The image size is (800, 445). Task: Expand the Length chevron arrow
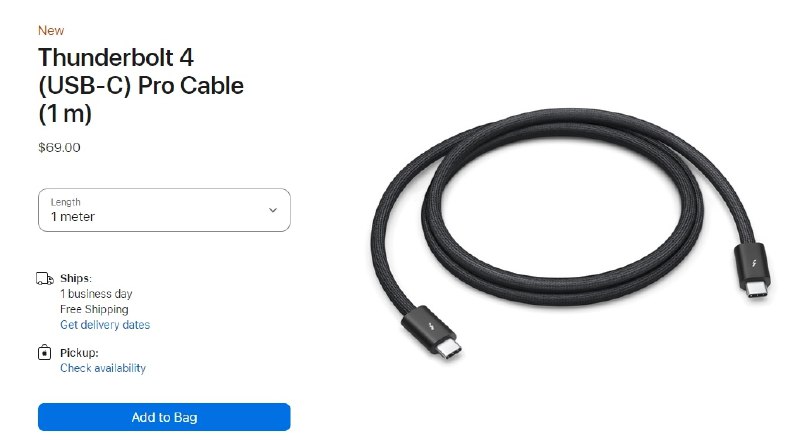pyautogui.click(x=273, y=210)
